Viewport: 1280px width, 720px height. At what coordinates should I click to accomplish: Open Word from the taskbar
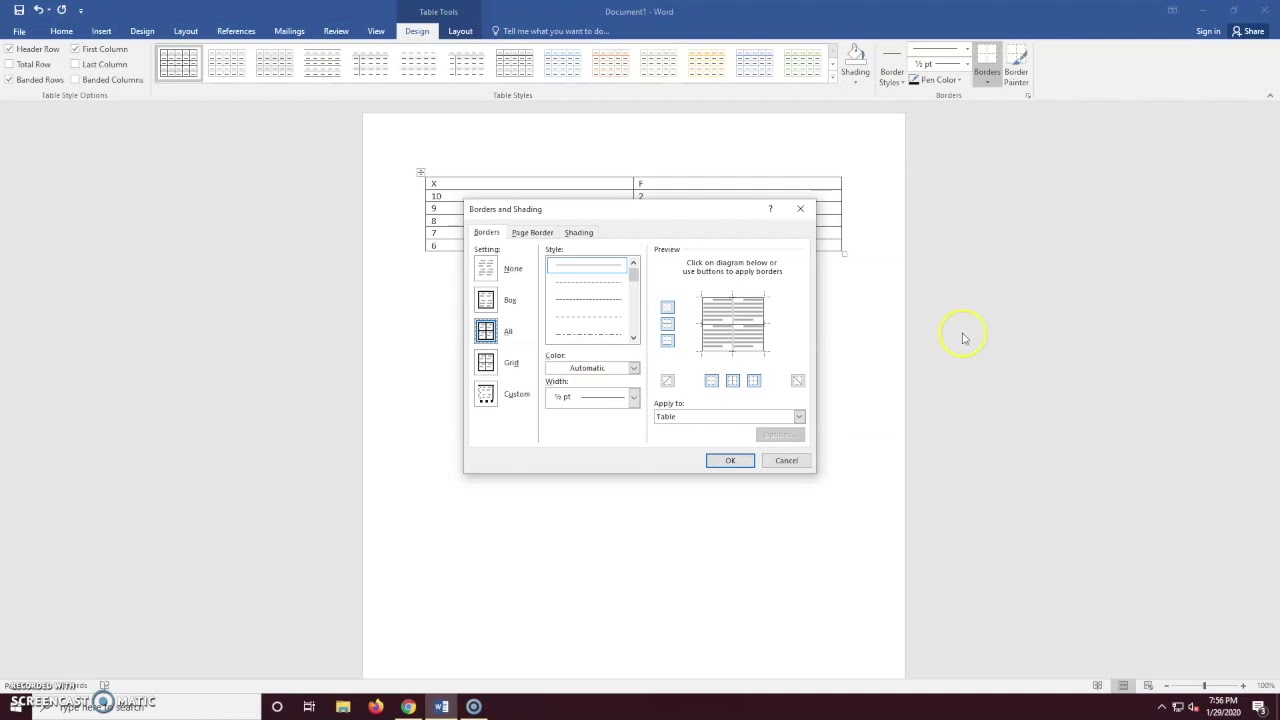tap(441, 707)
